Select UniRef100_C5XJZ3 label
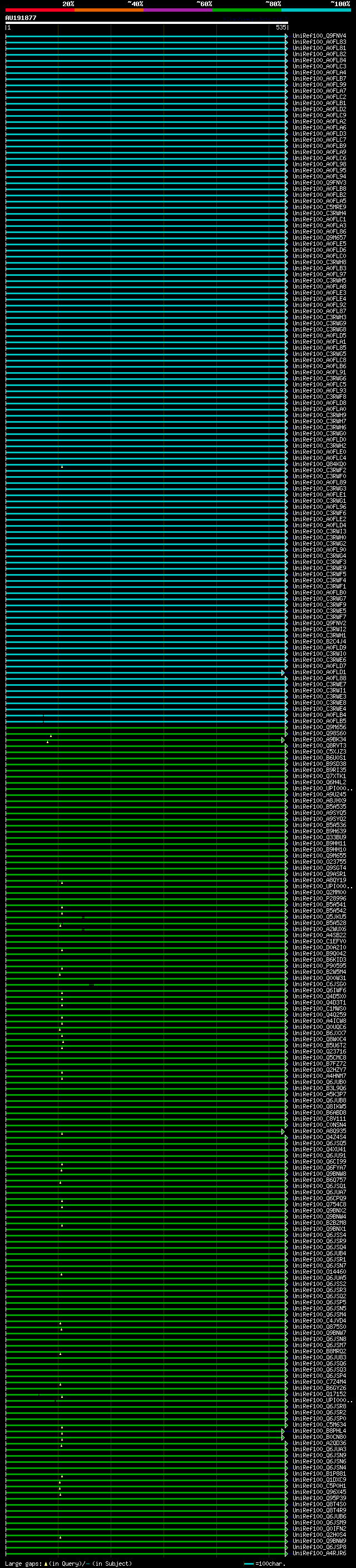 pyautogui.click(x=319, y=752)
